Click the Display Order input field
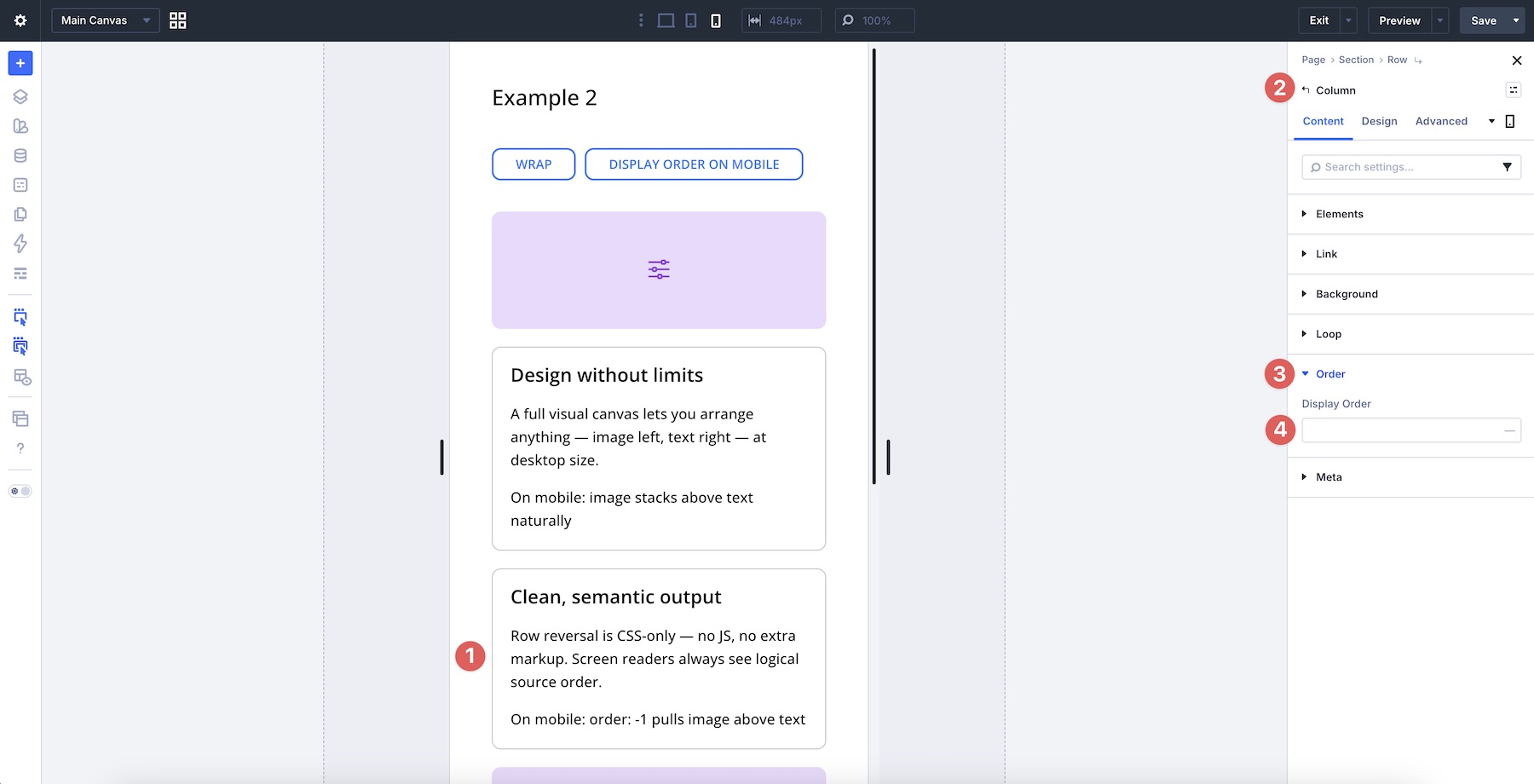Viewport: 1534px width, 784px height. click(1410, 430)
